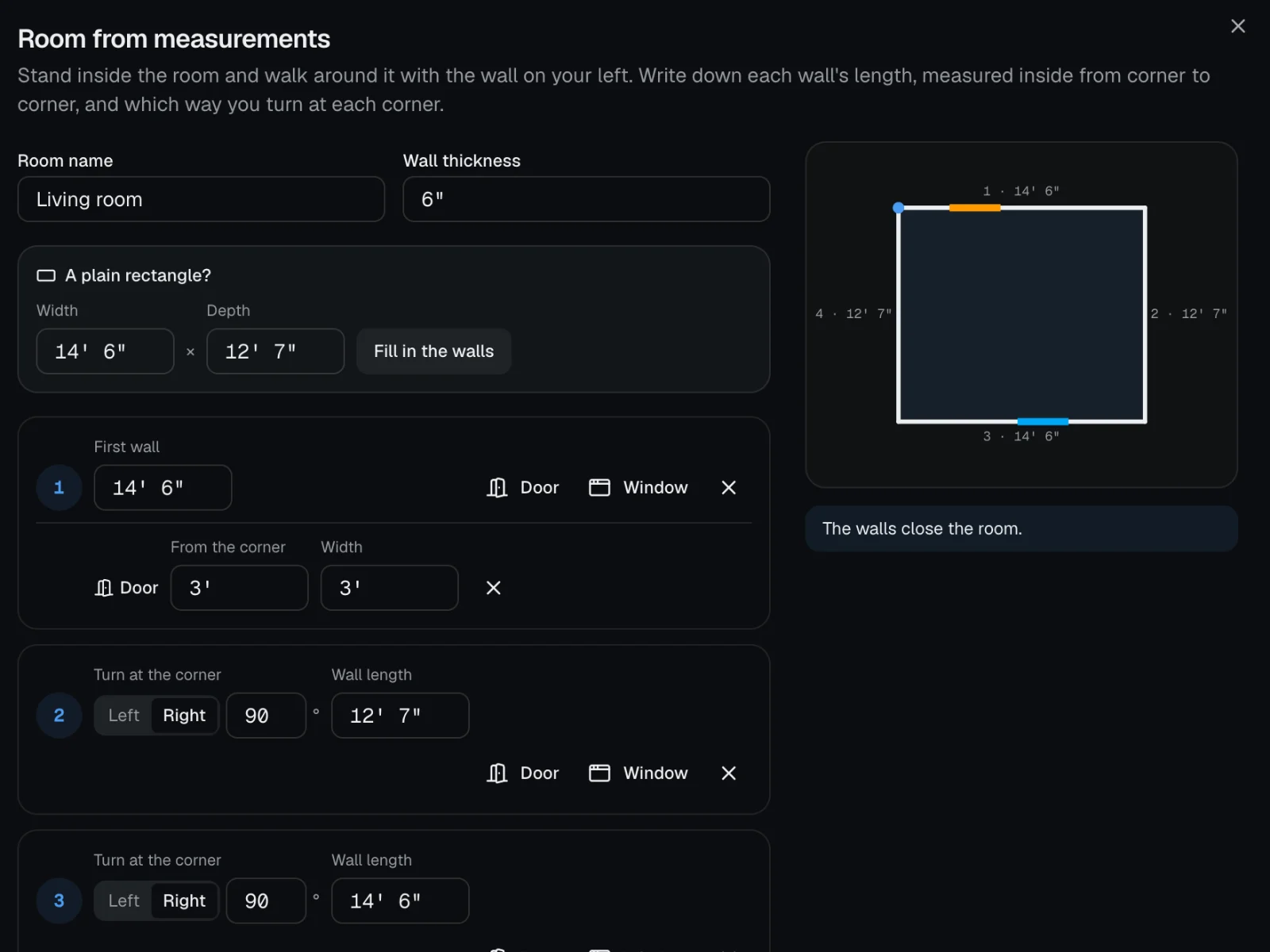This screenshot has width=1270, height=952.
Task: Remove wall 2 with its X icon
Action: tap(729, 773)
